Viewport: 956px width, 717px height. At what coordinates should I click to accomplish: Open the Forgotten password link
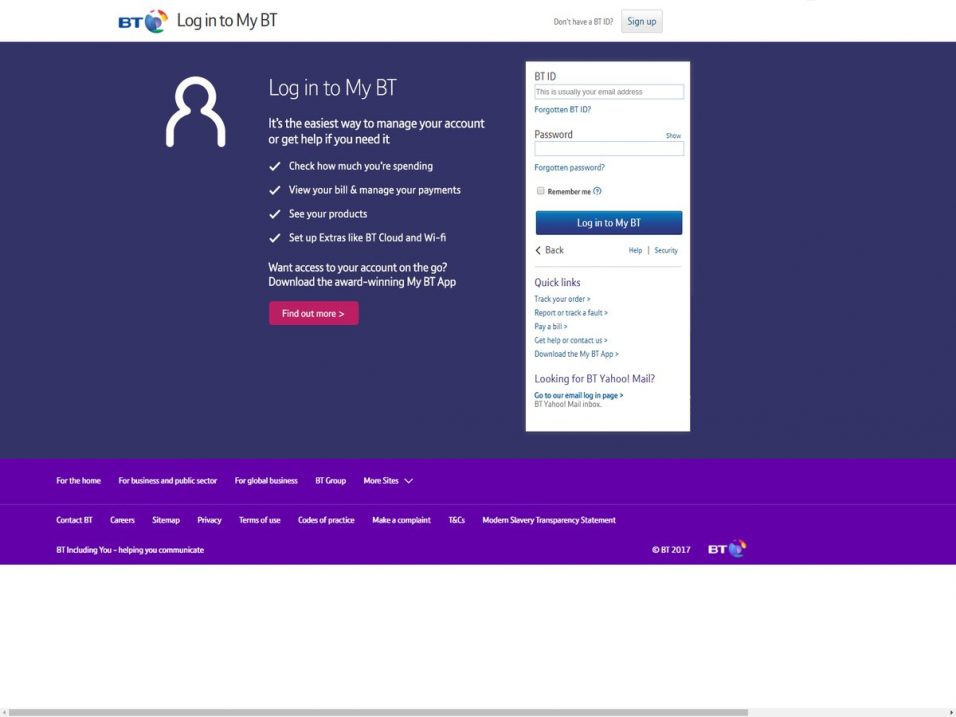coord(569,168)
